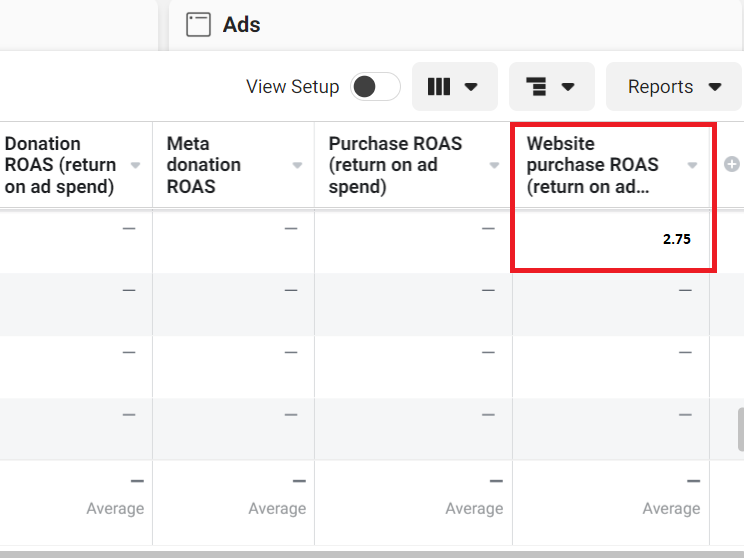The height and width of the screenshot is (558, 744).
Task: Expand Donation ROAS column options arrow
Action: point(135,165)
